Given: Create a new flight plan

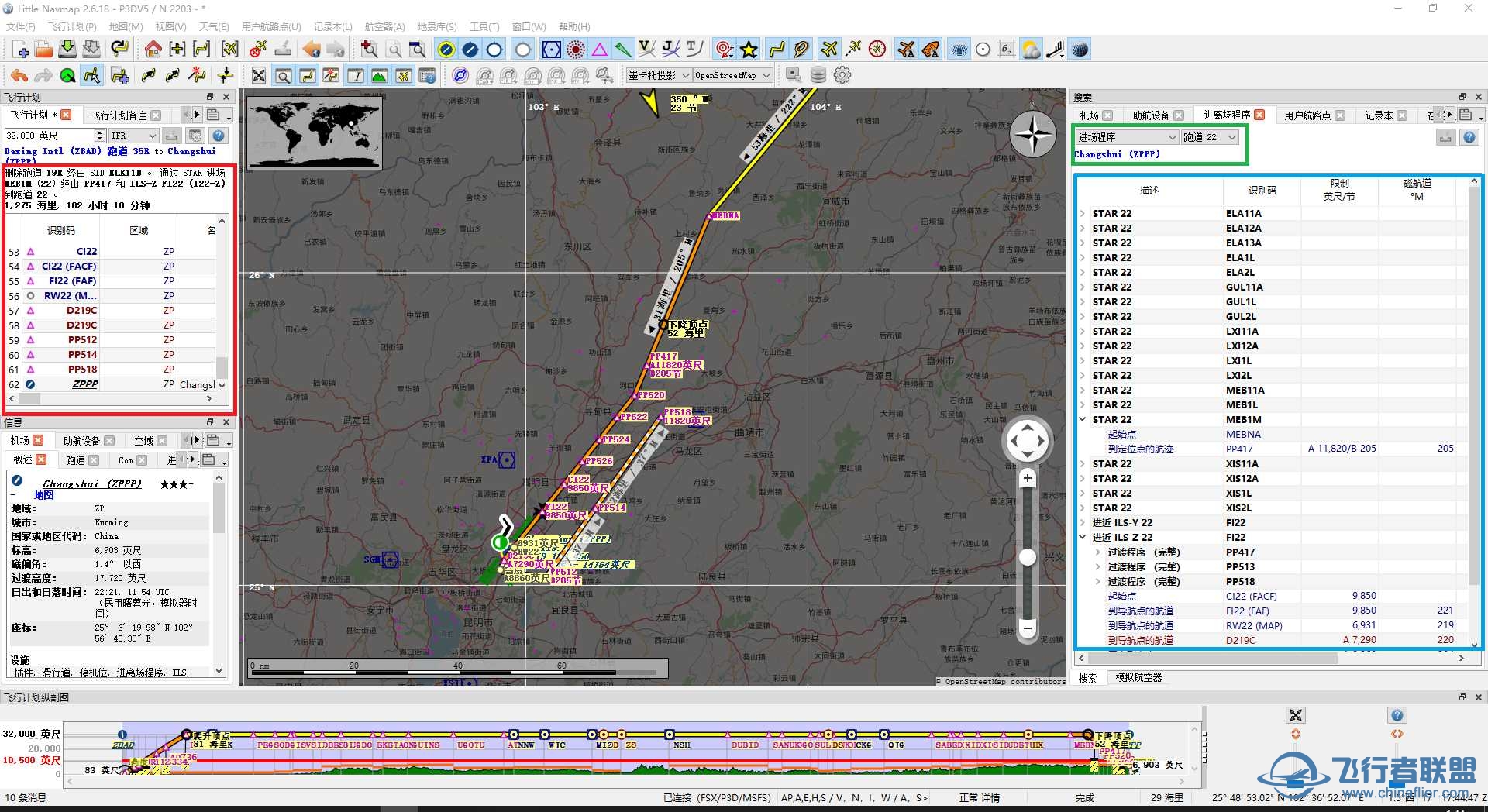Looking at the screenshot, I should (21, 50).
